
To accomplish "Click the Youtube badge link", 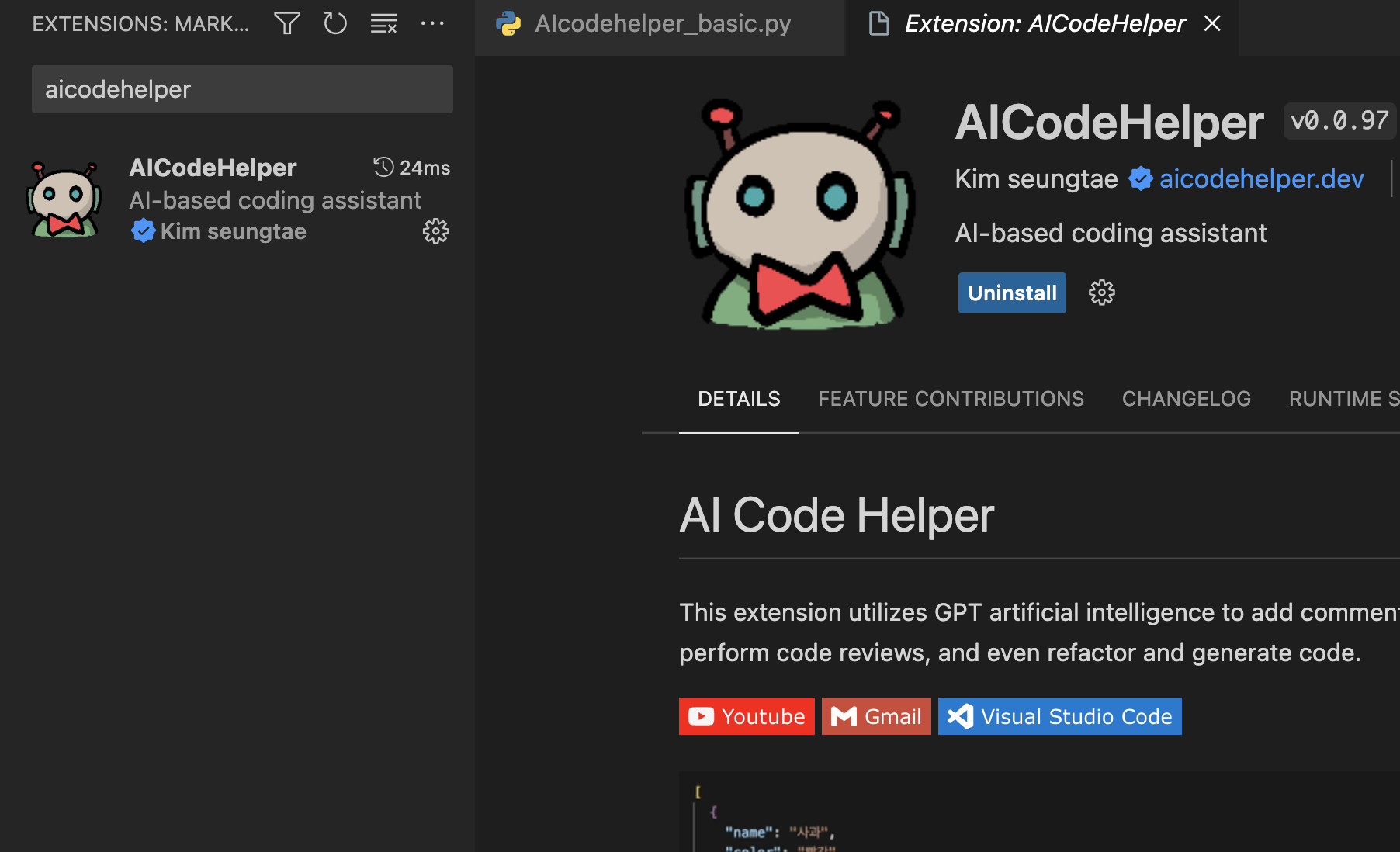I will click(747, 716).
